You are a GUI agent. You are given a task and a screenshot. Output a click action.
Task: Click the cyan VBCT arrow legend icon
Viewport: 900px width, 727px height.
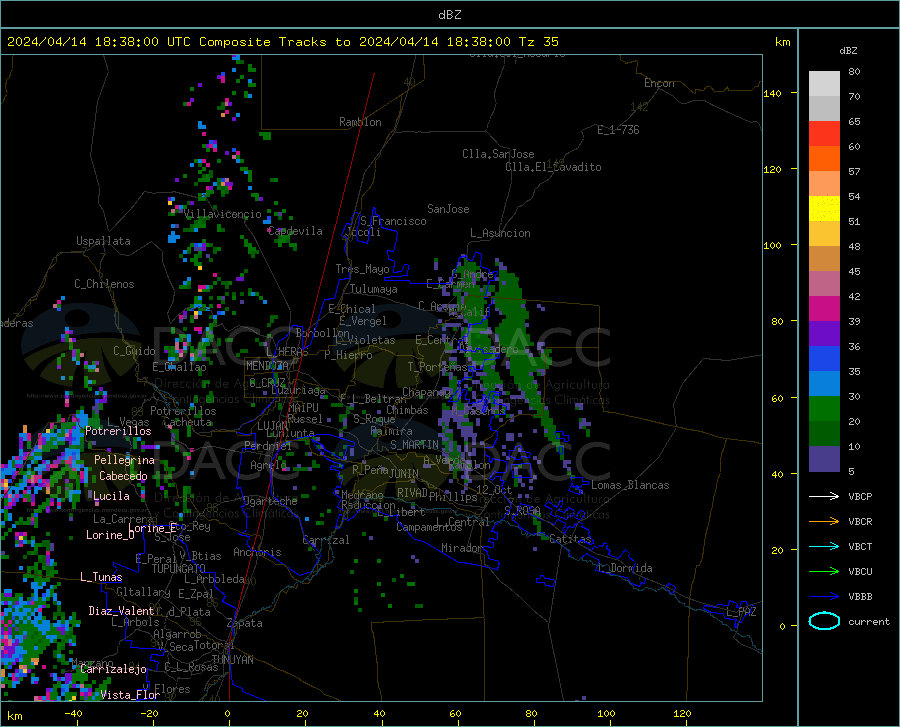coord(824,546)
